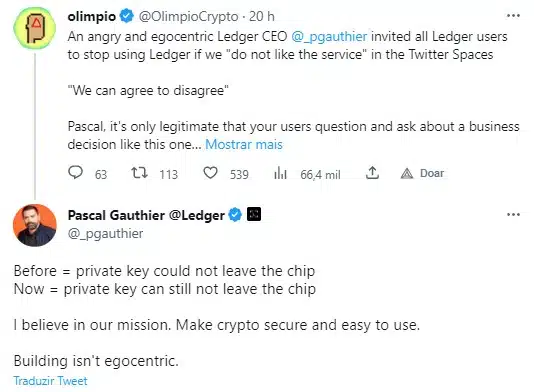Viewport: 534px width, 392px height.
Task: Click the black Ledger affiliation badge
Action: coord(254,214)
